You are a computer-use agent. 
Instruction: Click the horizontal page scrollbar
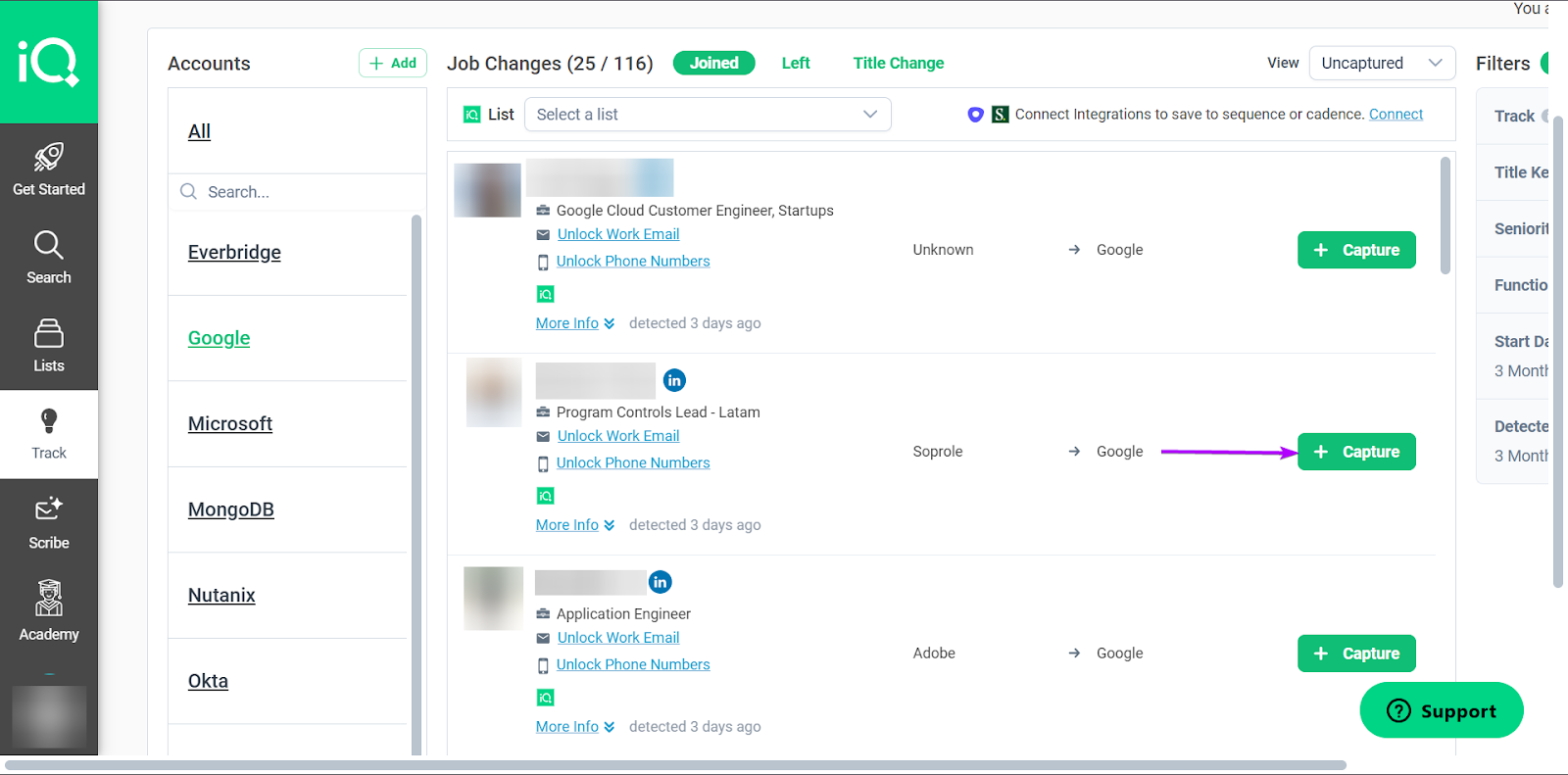coord(675,765)
